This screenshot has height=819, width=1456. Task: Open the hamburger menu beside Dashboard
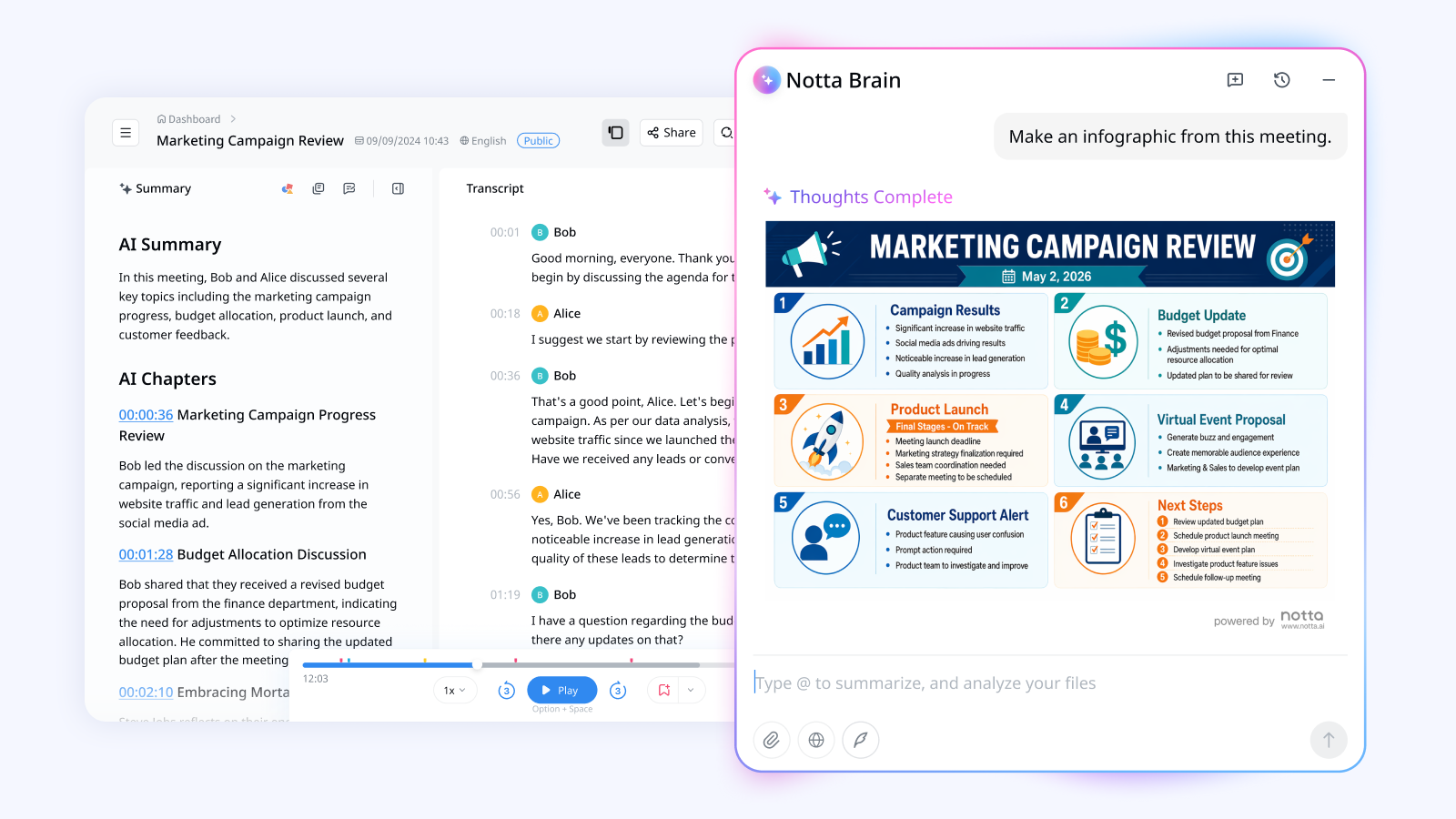(126, 133)
